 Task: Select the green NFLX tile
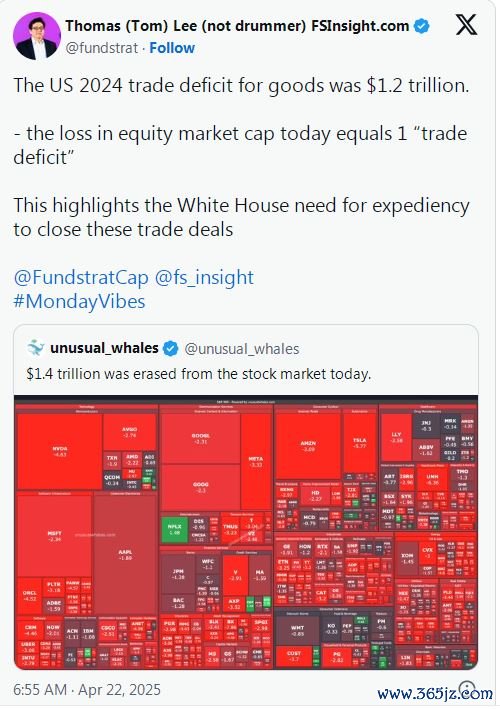(x=174, y=529)
